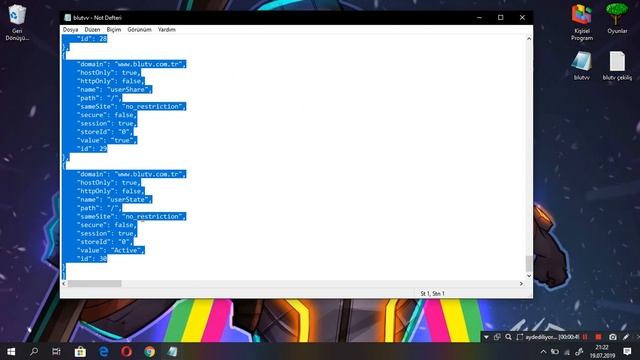
Task: Select the blutvv notepad file on desktop
Action: (x=582, y=65)
